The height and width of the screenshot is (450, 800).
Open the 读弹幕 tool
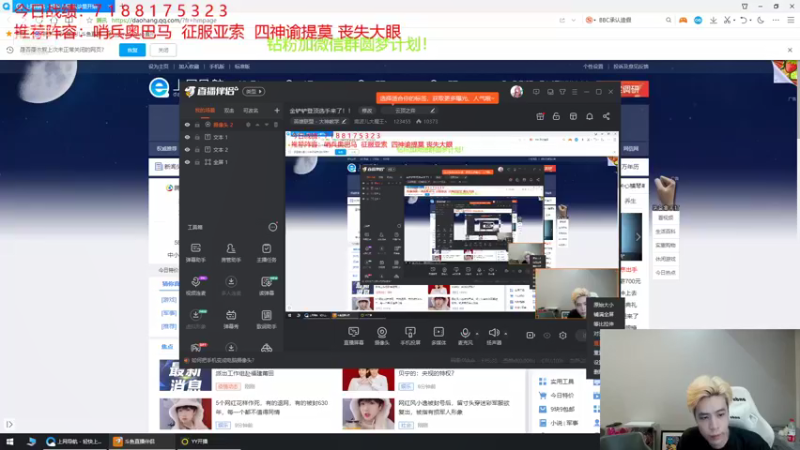coord(266,286)
